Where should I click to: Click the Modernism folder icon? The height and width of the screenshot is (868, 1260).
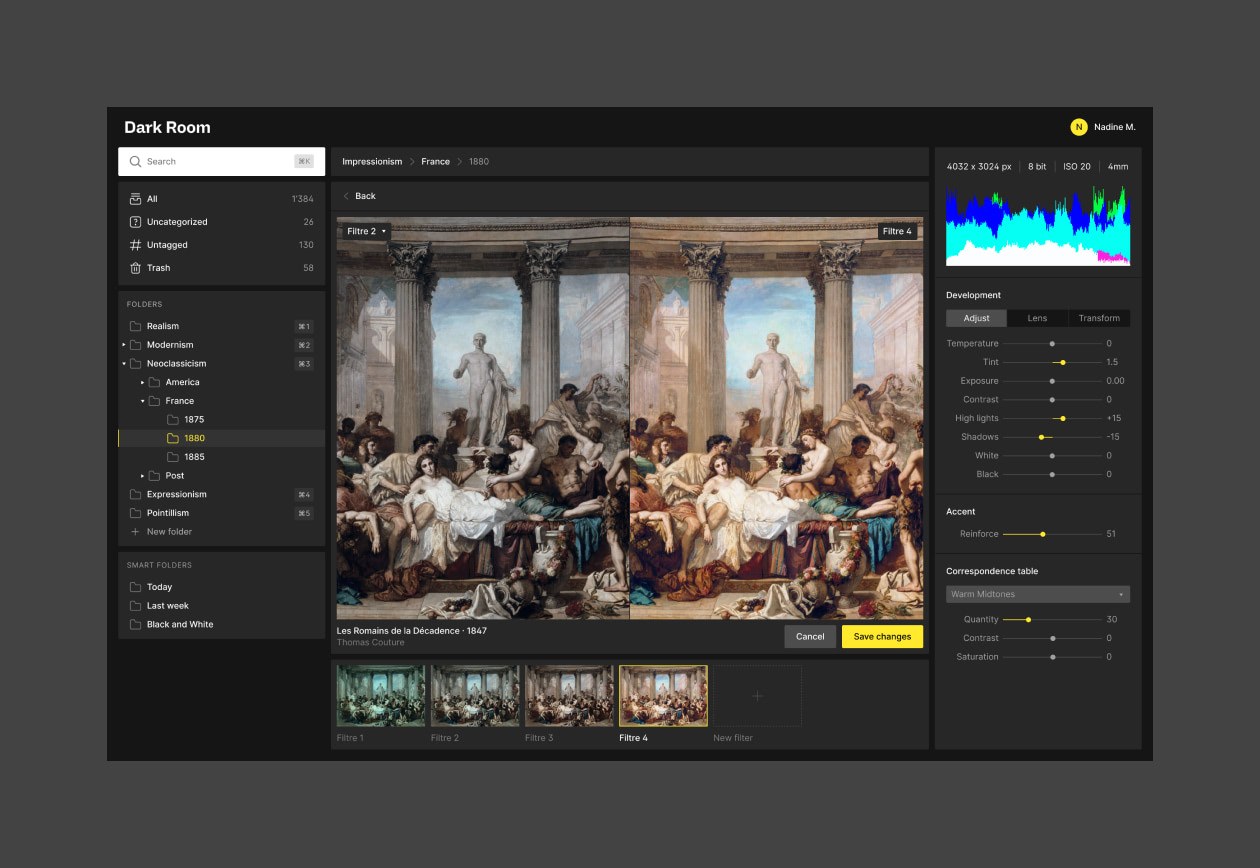pyautogui.click(x=135, y=345)
